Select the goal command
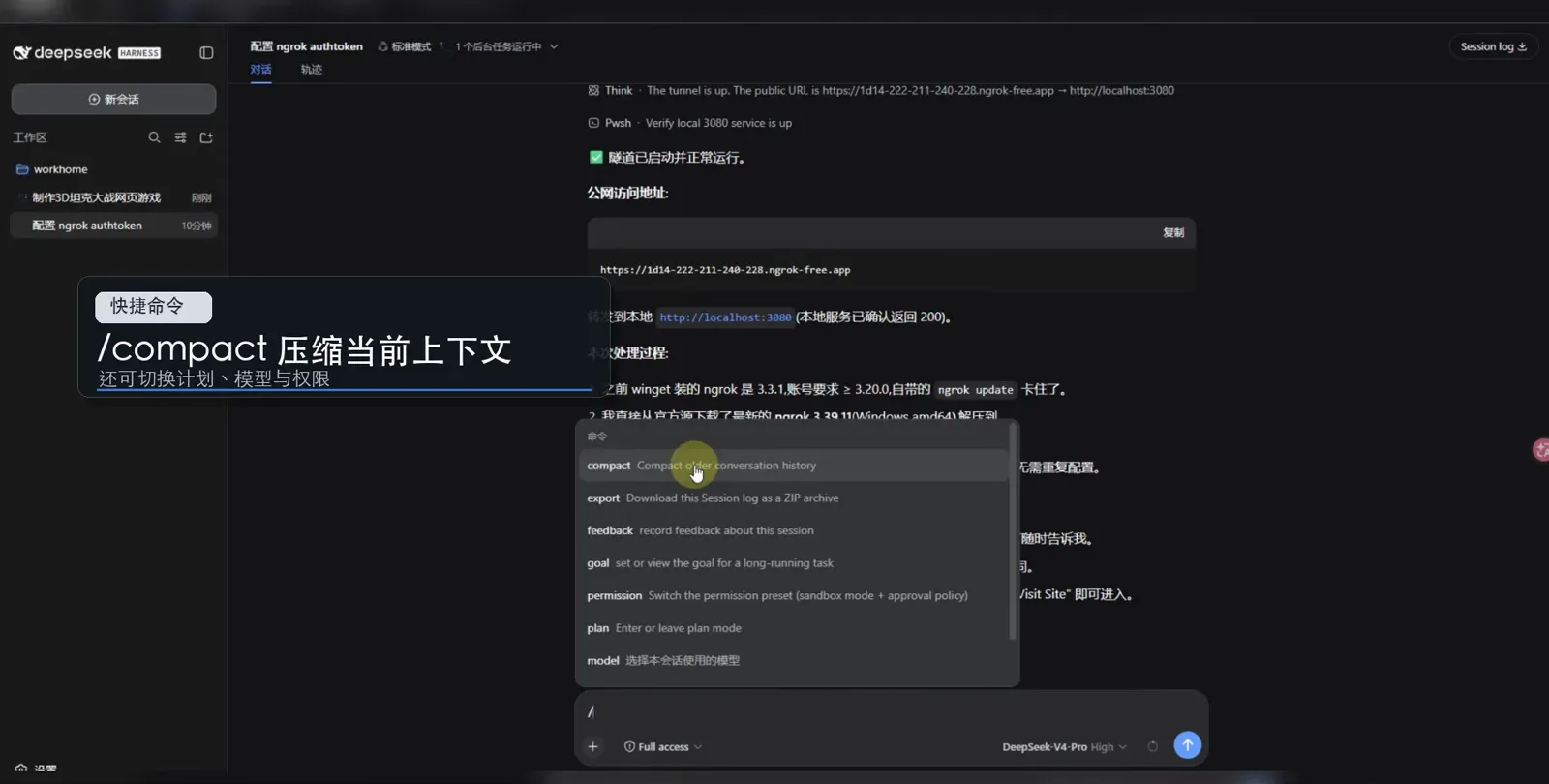This screenshot has width=1549, height=784. 793,563
